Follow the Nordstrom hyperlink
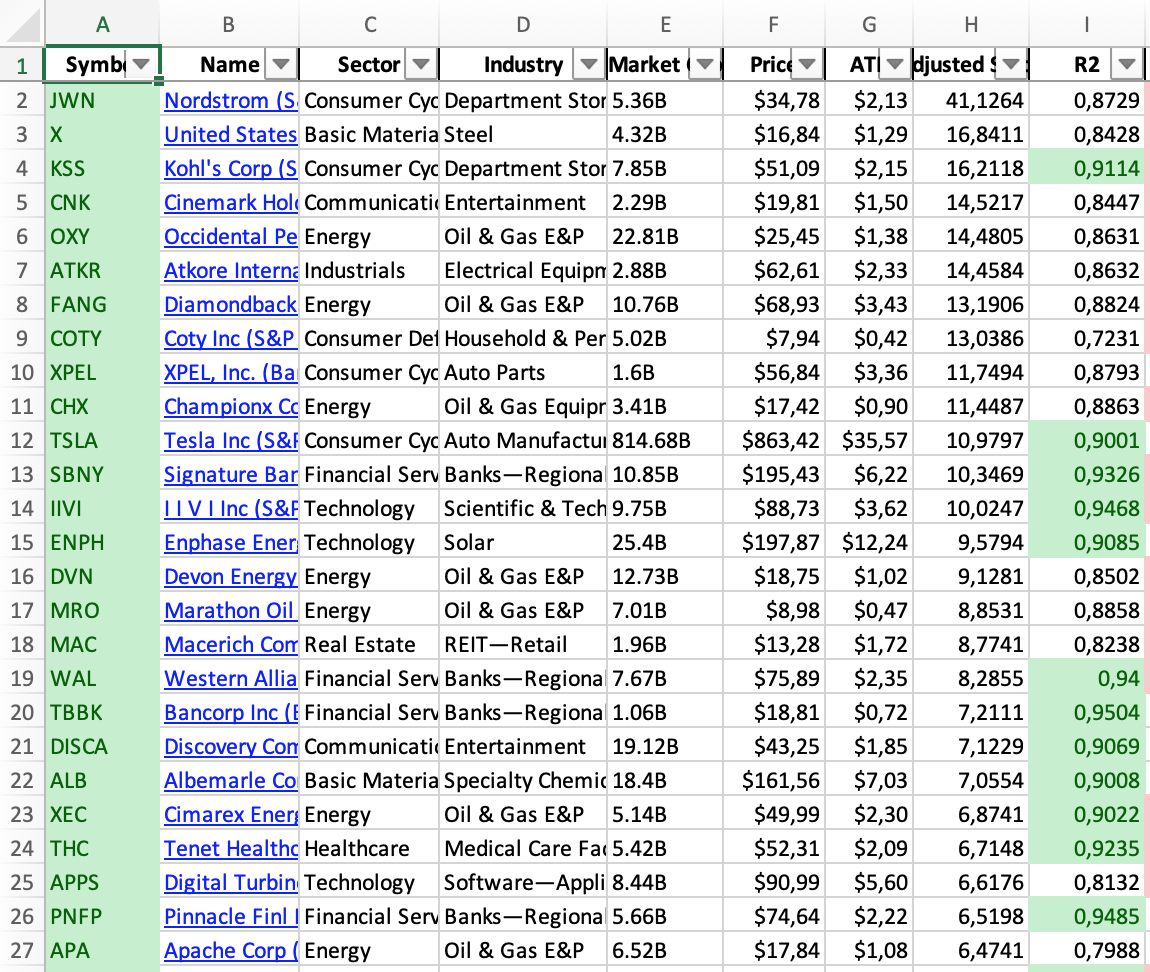 pyautogui.click(x=230, y=98)
